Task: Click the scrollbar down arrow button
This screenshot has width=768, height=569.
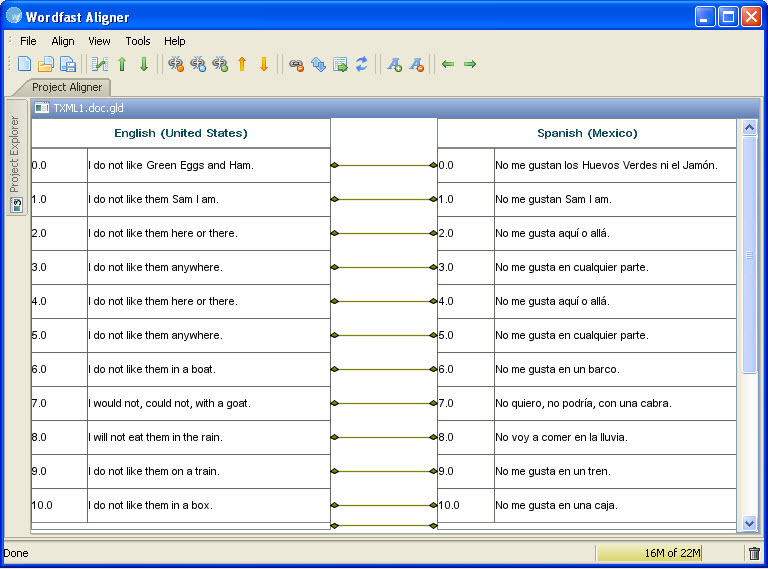Action: 749,523
